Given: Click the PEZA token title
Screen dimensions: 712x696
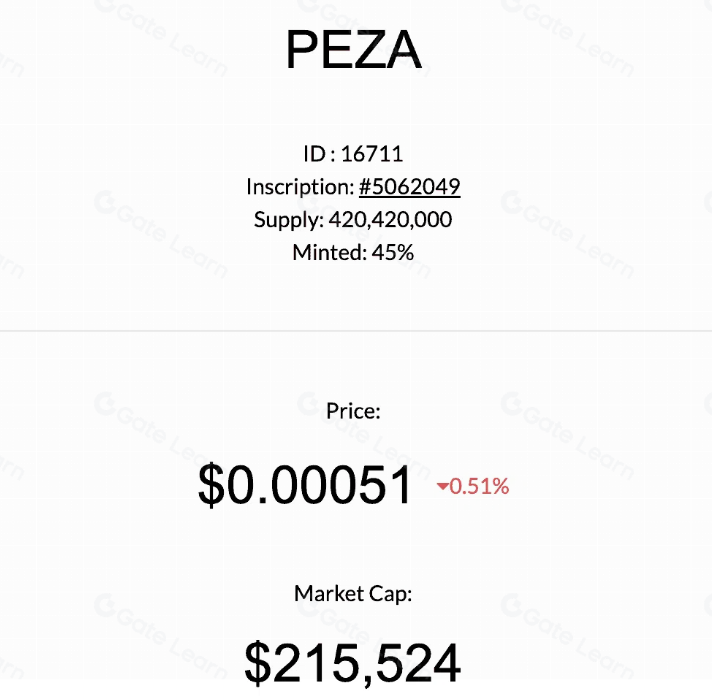Looking at the screenshot, I should [x=354, y=49].
